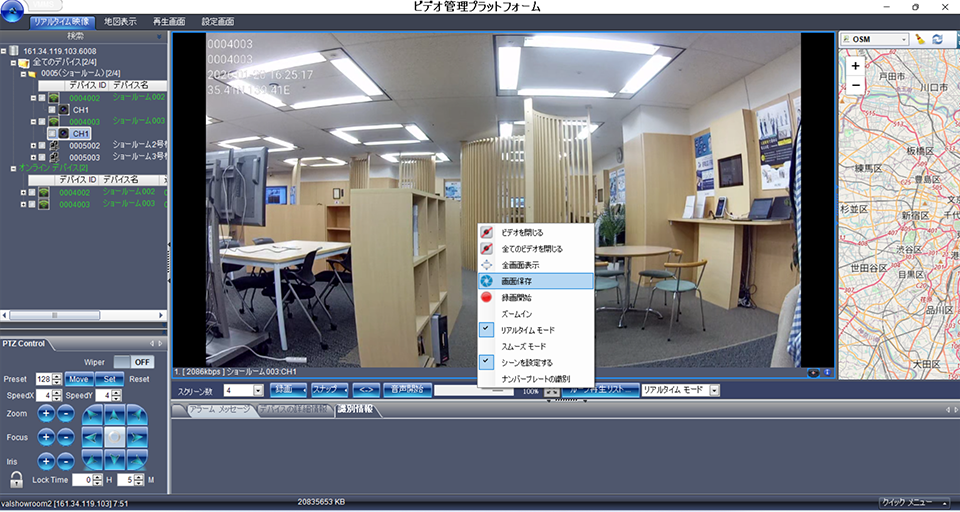Click the fit-to-window arrows icon near 100%
This screenshot has width=960, height=512.
551,391
